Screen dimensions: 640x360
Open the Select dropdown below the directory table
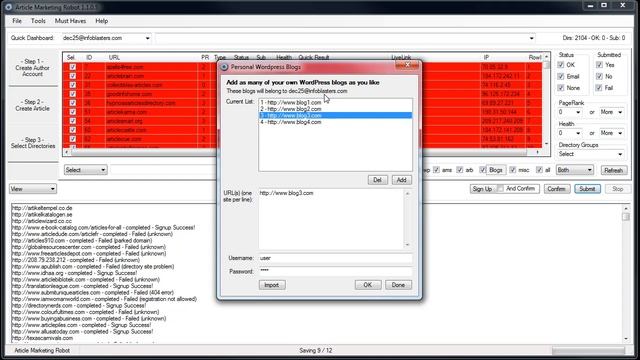point(85,170)
